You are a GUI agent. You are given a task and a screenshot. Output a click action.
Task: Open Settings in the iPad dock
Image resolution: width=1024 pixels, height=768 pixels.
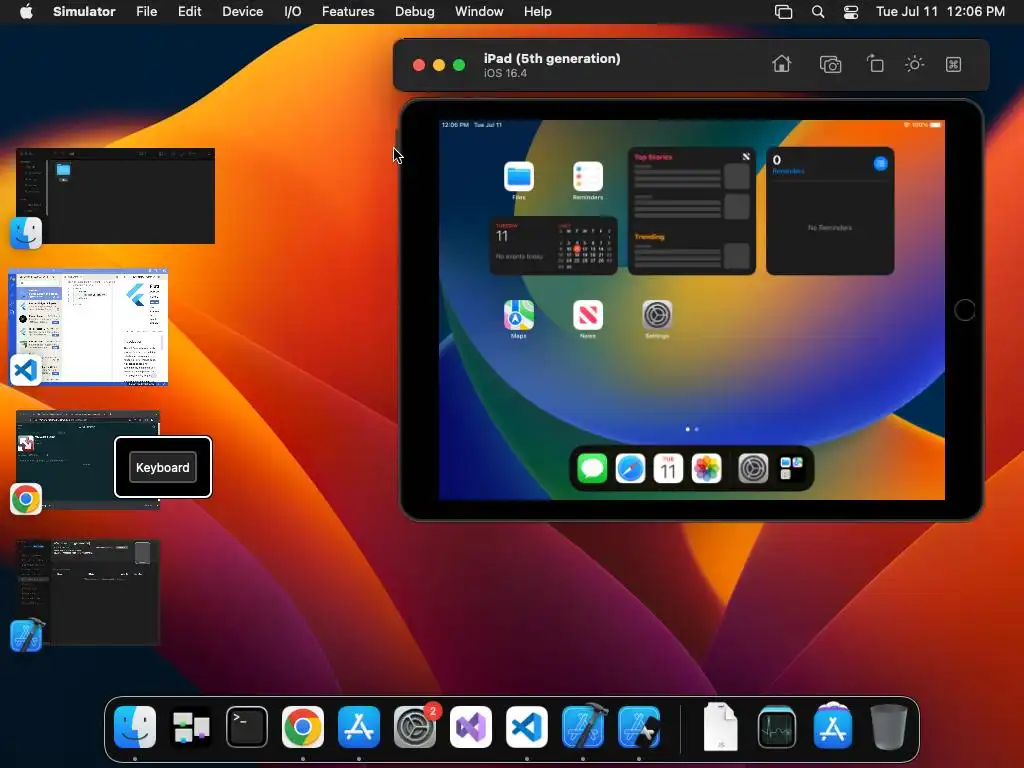753,468
